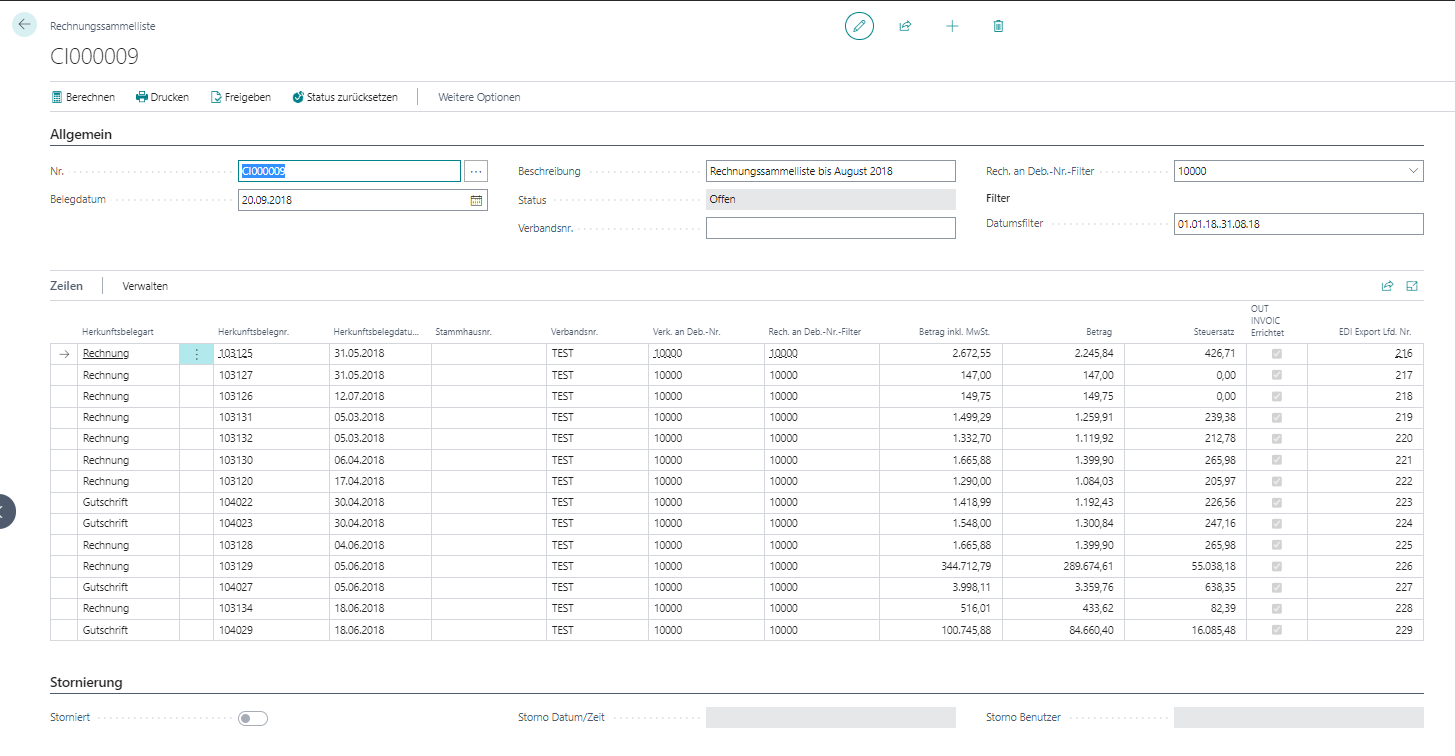The height and width of the screenshot is (756, 1455).
Task: Click Betrag inkl. MwSt. column header
Action: pos(954,332)
